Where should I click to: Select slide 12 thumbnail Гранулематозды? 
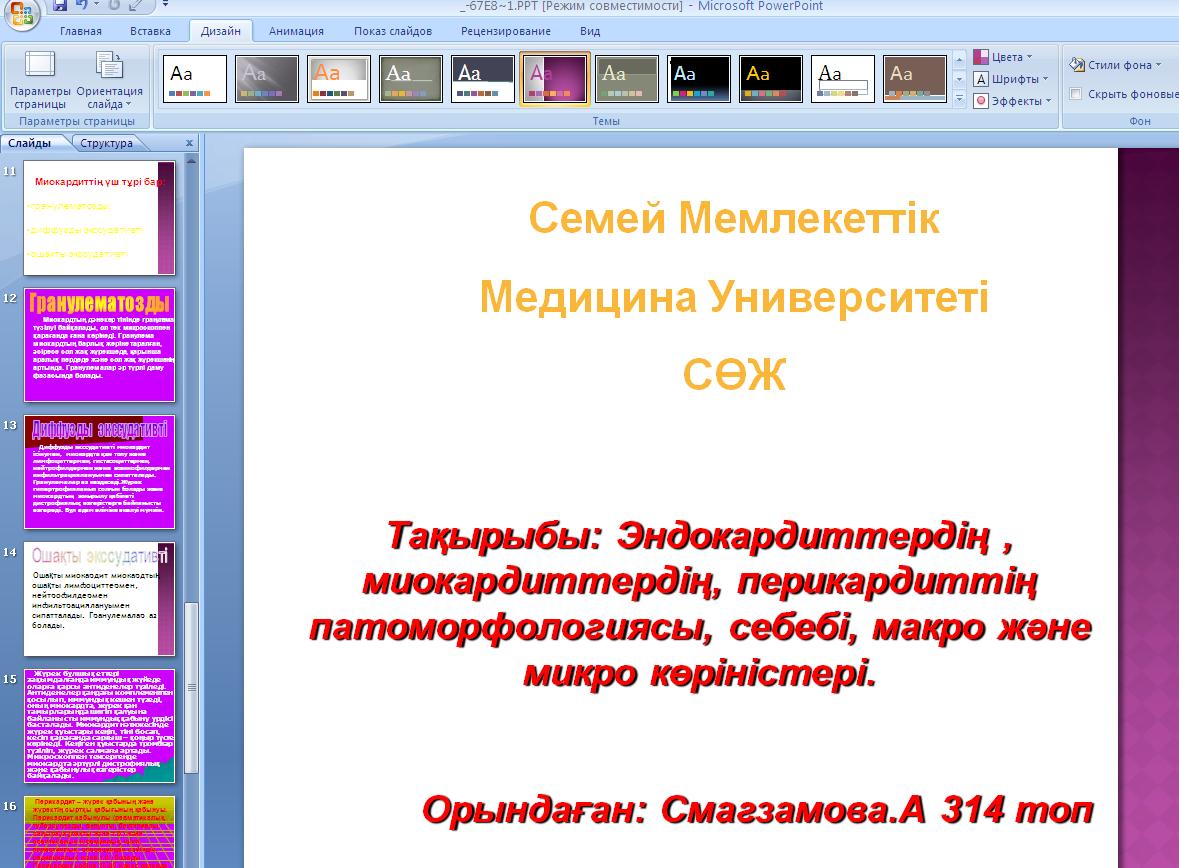pyautogui.click(x=99, y=345)
